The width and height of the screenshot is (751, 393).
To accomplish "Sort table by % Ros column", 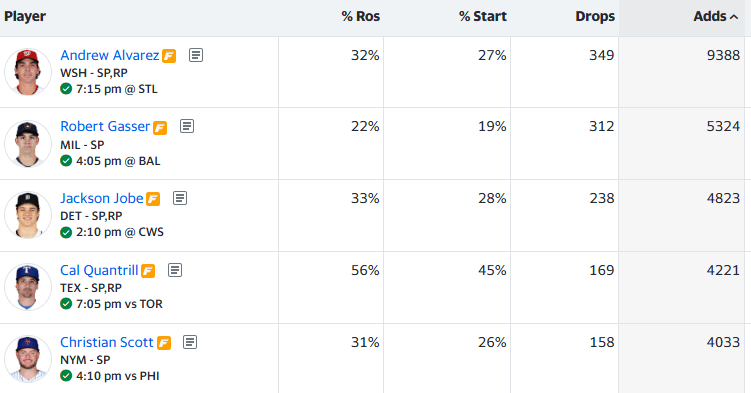I will 361,16.
